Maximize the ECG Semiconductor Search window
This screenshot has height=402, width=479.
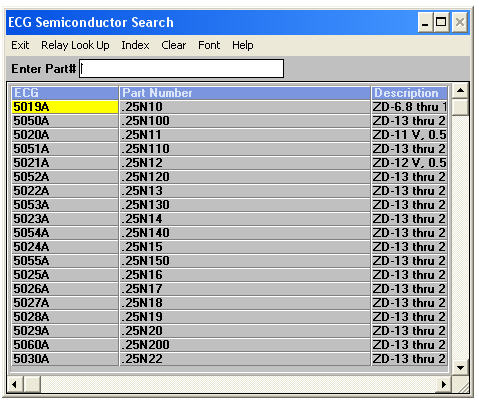tap(441, 23)
